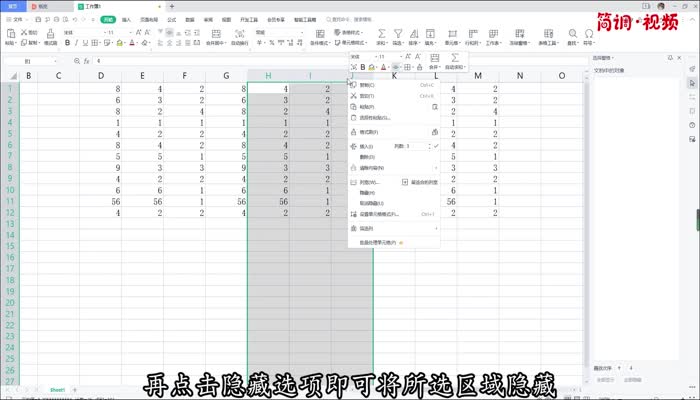Image resolution: width=700 pixels, height=400 pixels.
Task: Click the Filter funnel icon in ribbon
Action: [x=398, y=34]
